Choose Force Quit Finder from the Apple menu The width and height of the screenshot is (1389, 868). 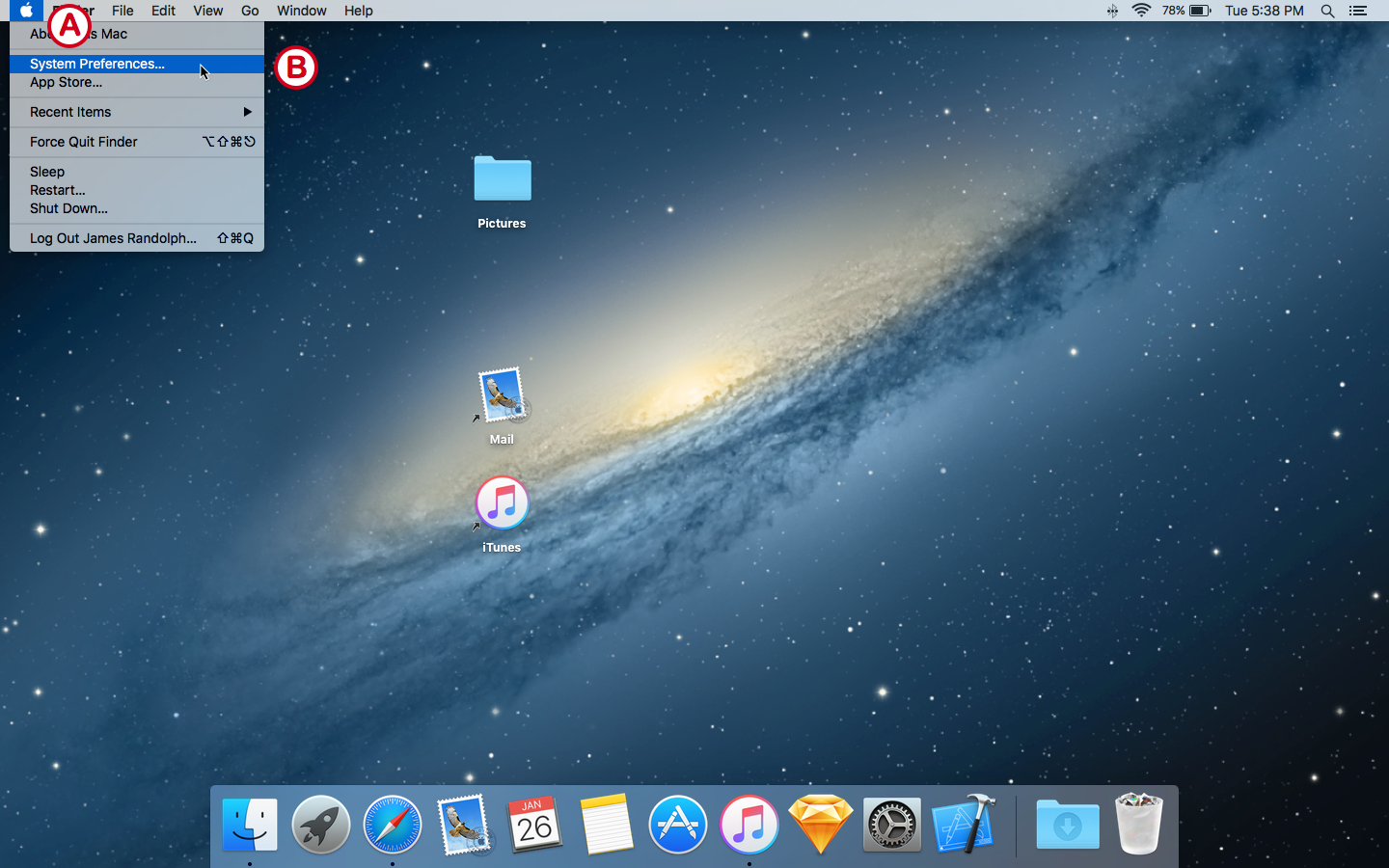click(x=83, y=142)
